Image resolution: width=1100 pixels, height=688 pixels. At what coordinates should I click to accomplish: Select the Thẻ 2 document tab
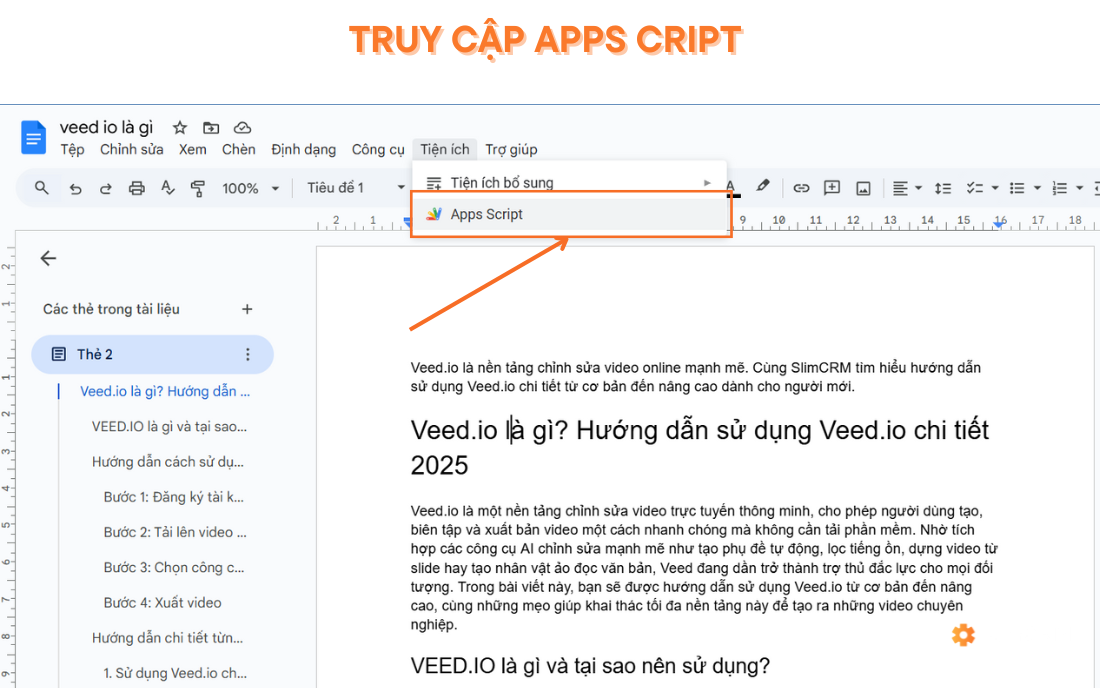(152, 354)
